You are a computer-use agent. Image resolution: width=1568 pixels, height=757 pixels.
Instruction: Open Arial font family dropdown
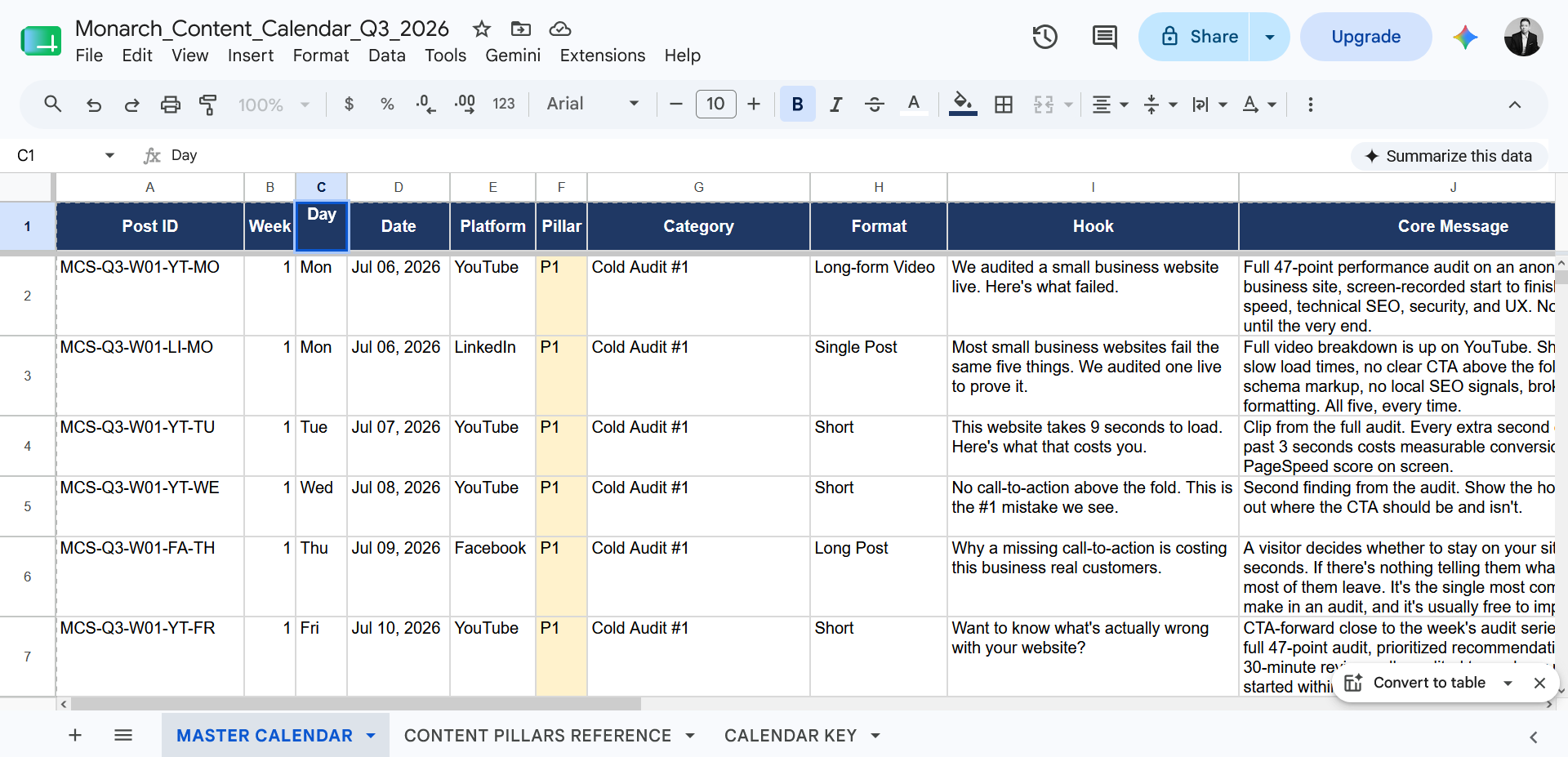pyautogui.click(x=592, y=105)
